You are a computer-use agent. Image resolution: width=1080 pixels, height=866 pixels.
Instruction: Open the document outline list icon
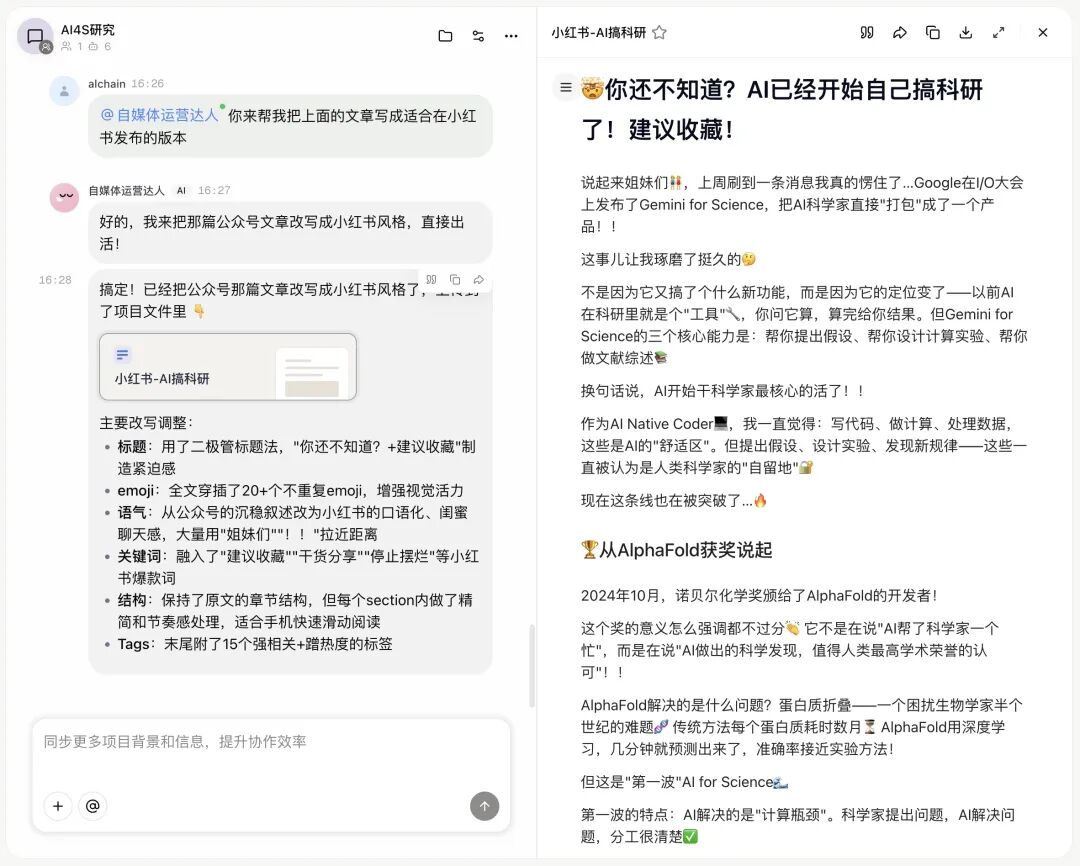[x=565, y=87]
